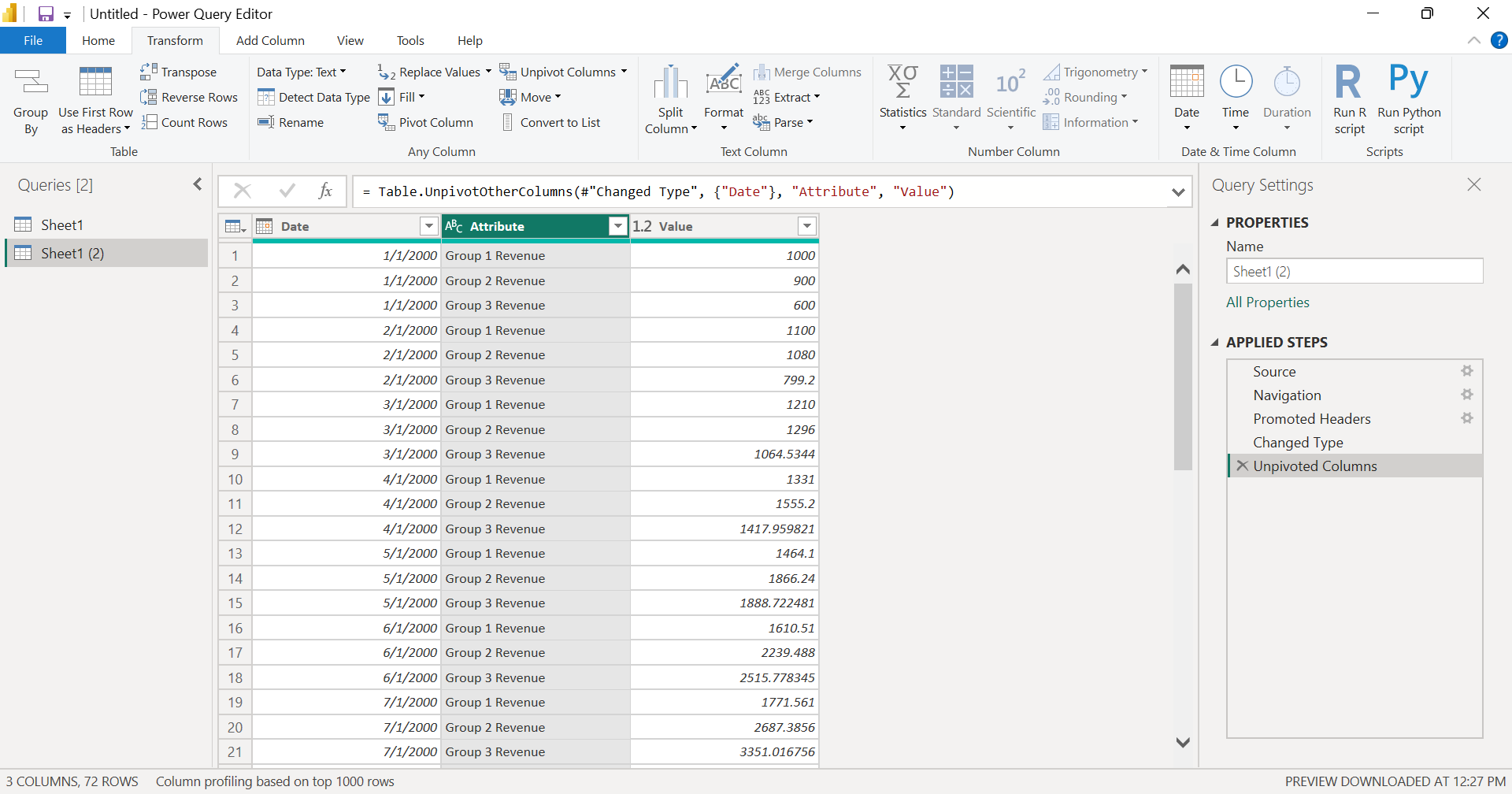This screenshot has height=794, width=1512.
Task: Open the View tab
Action: pyautogui.click(x=350, y=40)
